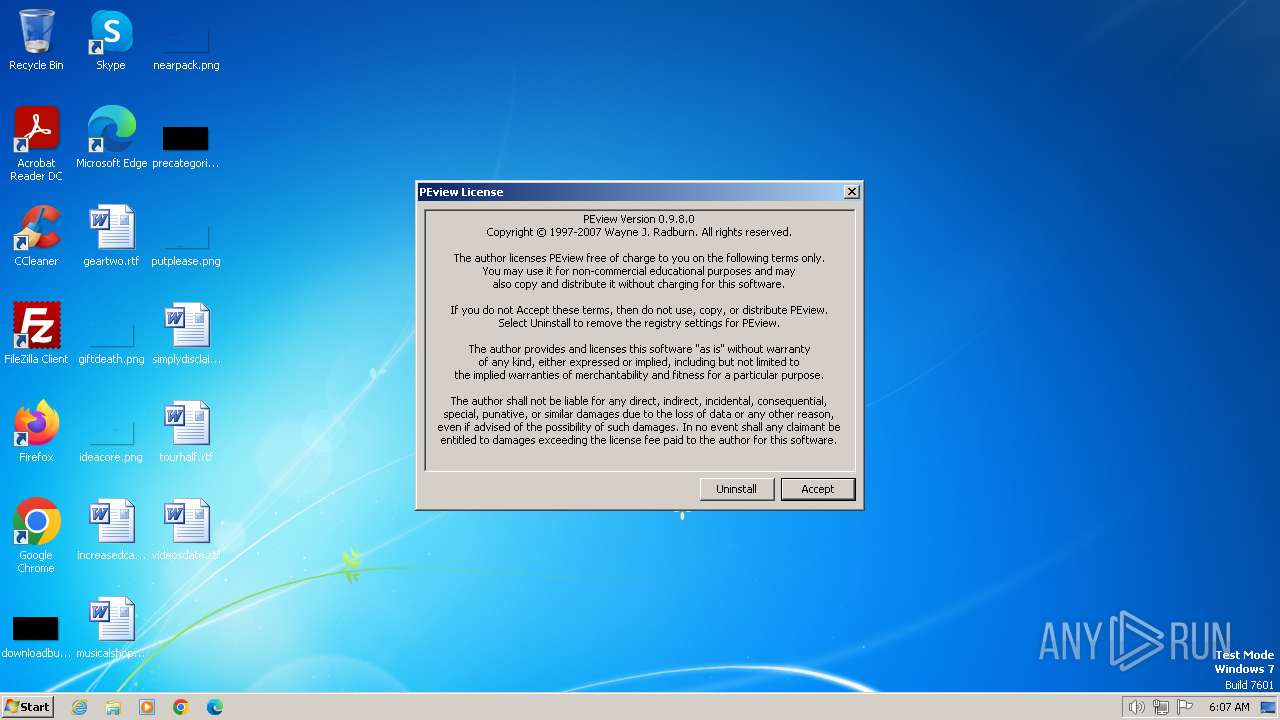Select the tourhalf.rtf document icon
This screenshot has height=720, width=1280.
point(186,432)
